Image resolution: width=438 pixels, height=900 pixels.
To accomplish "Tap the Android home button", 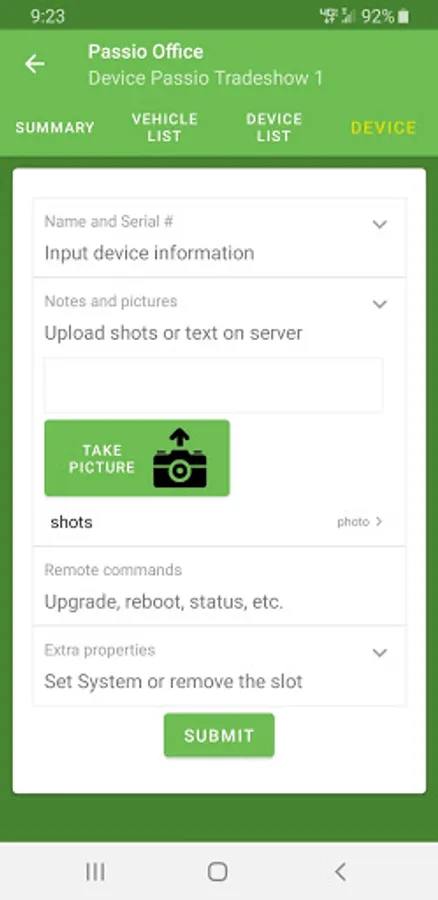I will coord(218,872).
